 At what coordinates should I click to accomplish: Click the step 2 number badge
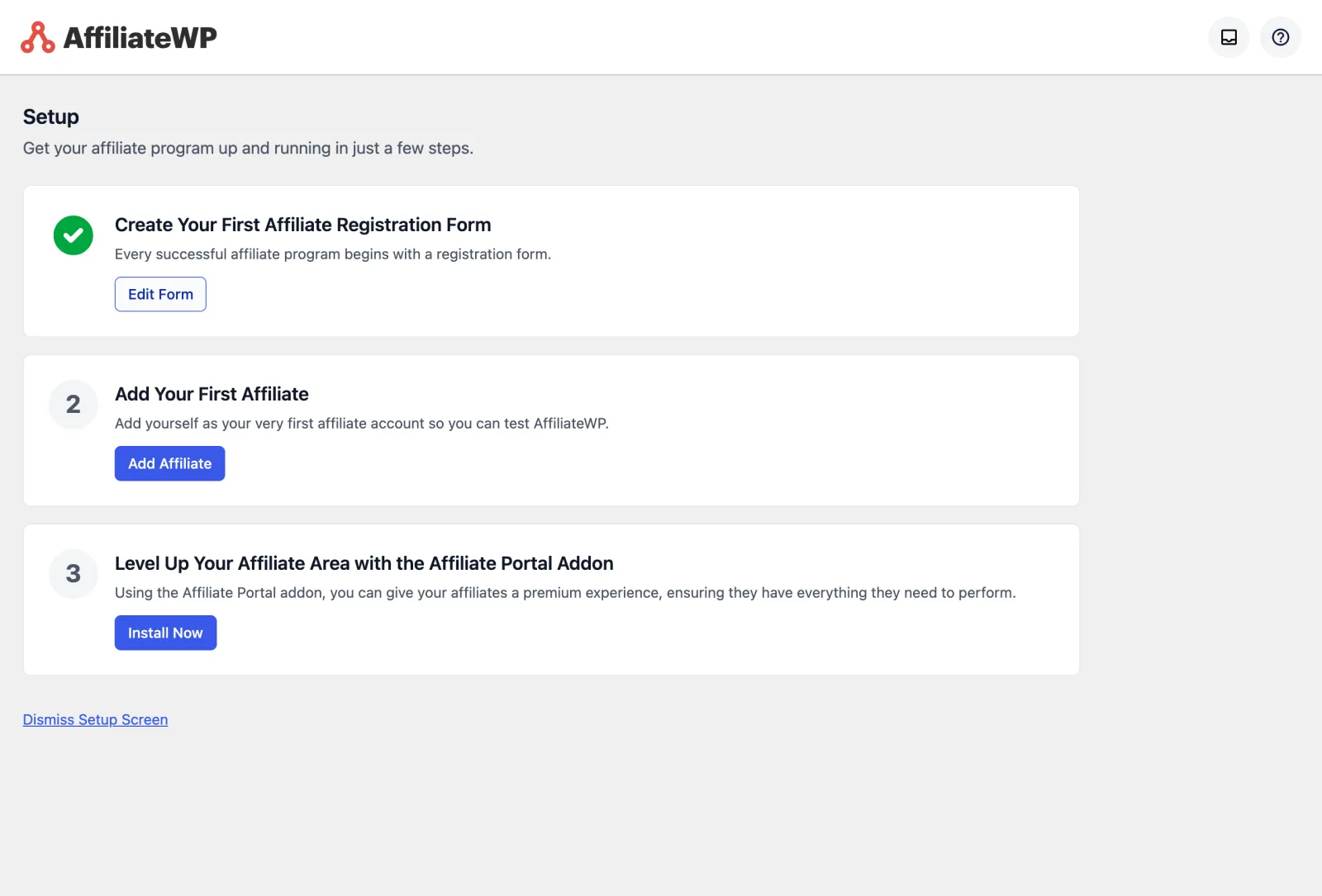74,405
